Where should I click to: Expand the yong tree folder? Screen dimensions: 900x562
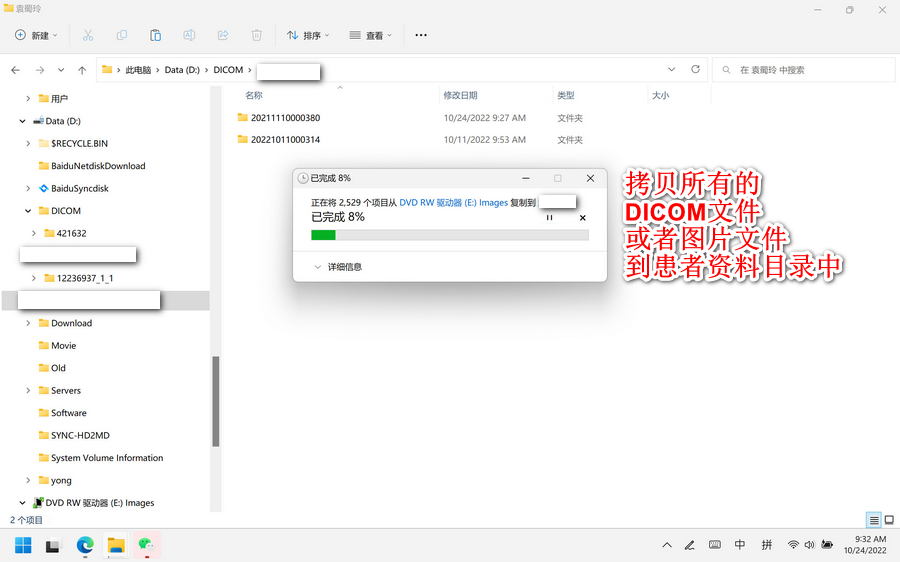tap(28, 480)
